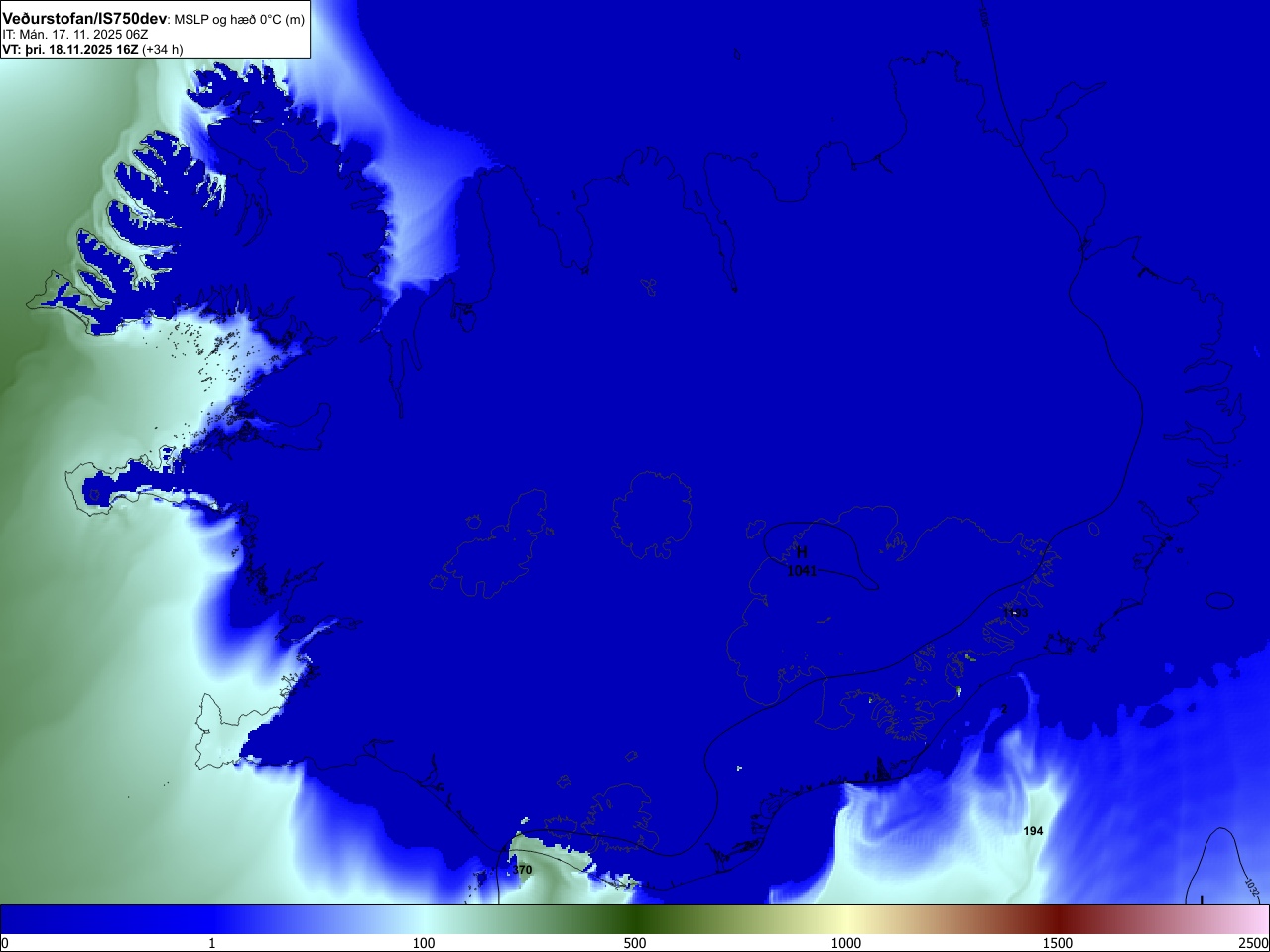Click the value label 370 on the south coast
Viewport: 1270px width, 952px height.
click(x=523, y=870)
